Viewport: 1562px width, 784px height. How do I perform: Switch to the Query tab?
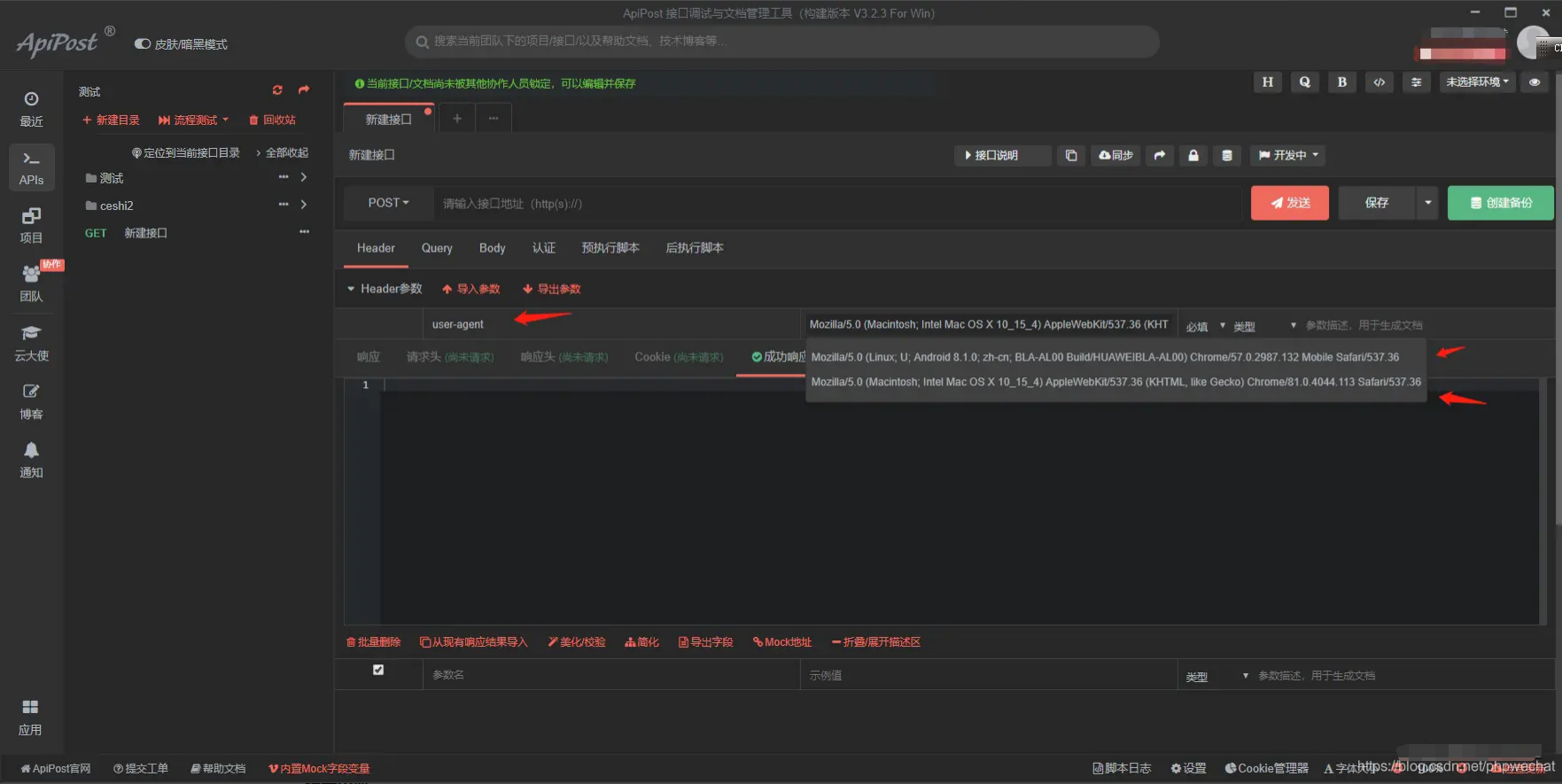[437, 248]
